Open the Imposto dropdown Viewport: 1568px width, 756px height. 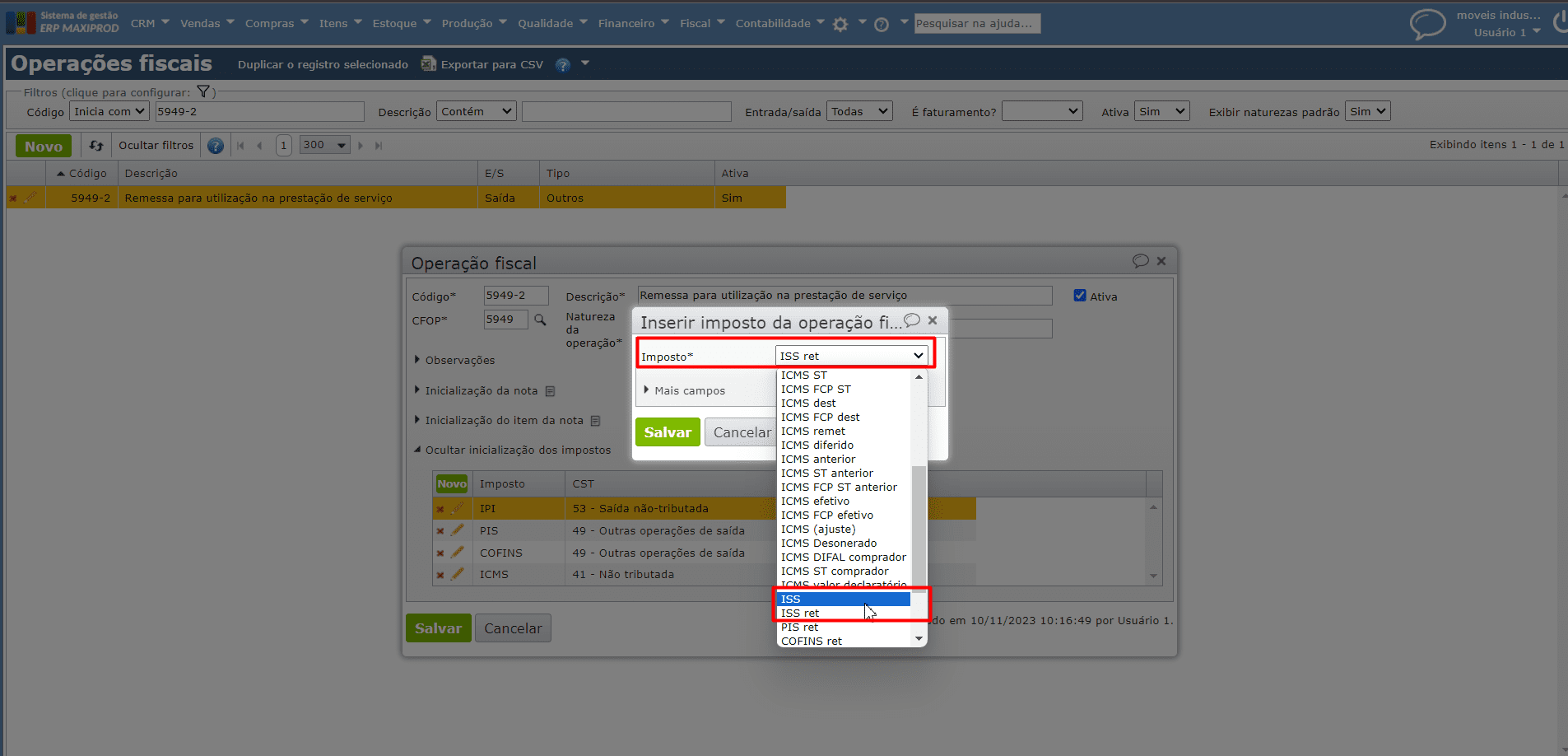(x=852, y=356)
